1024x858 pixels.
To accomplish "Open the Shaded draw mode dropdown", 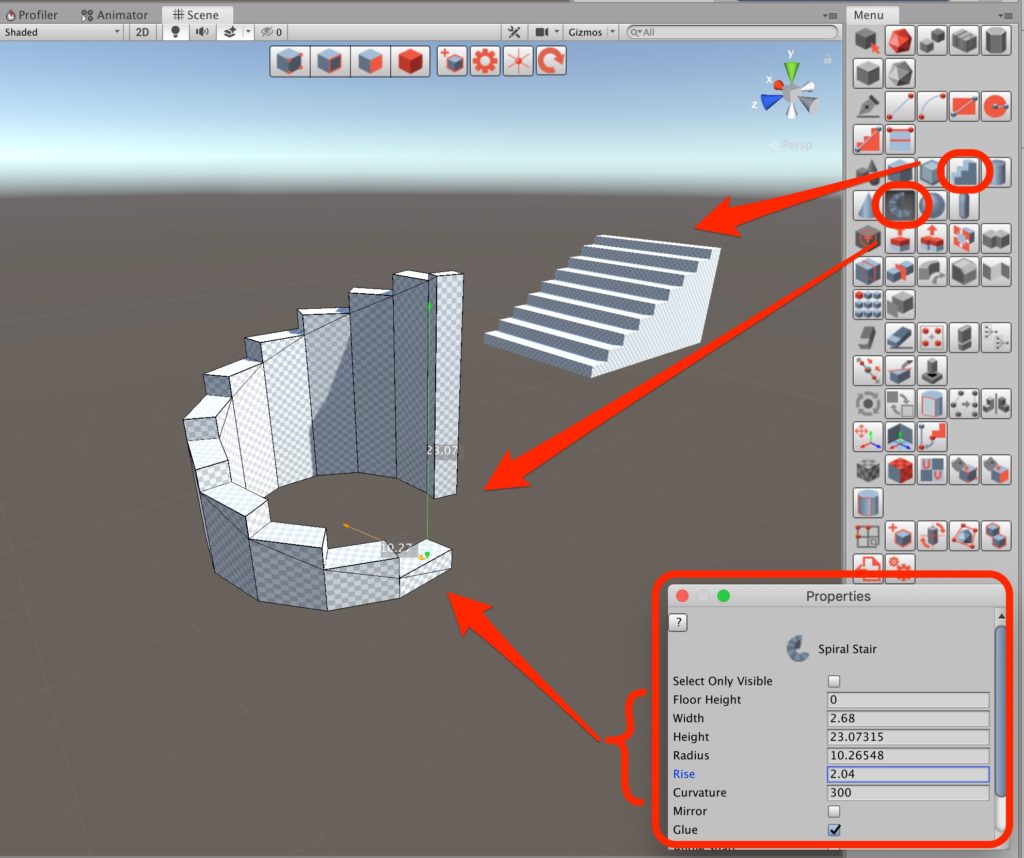I will pos(62,32).
